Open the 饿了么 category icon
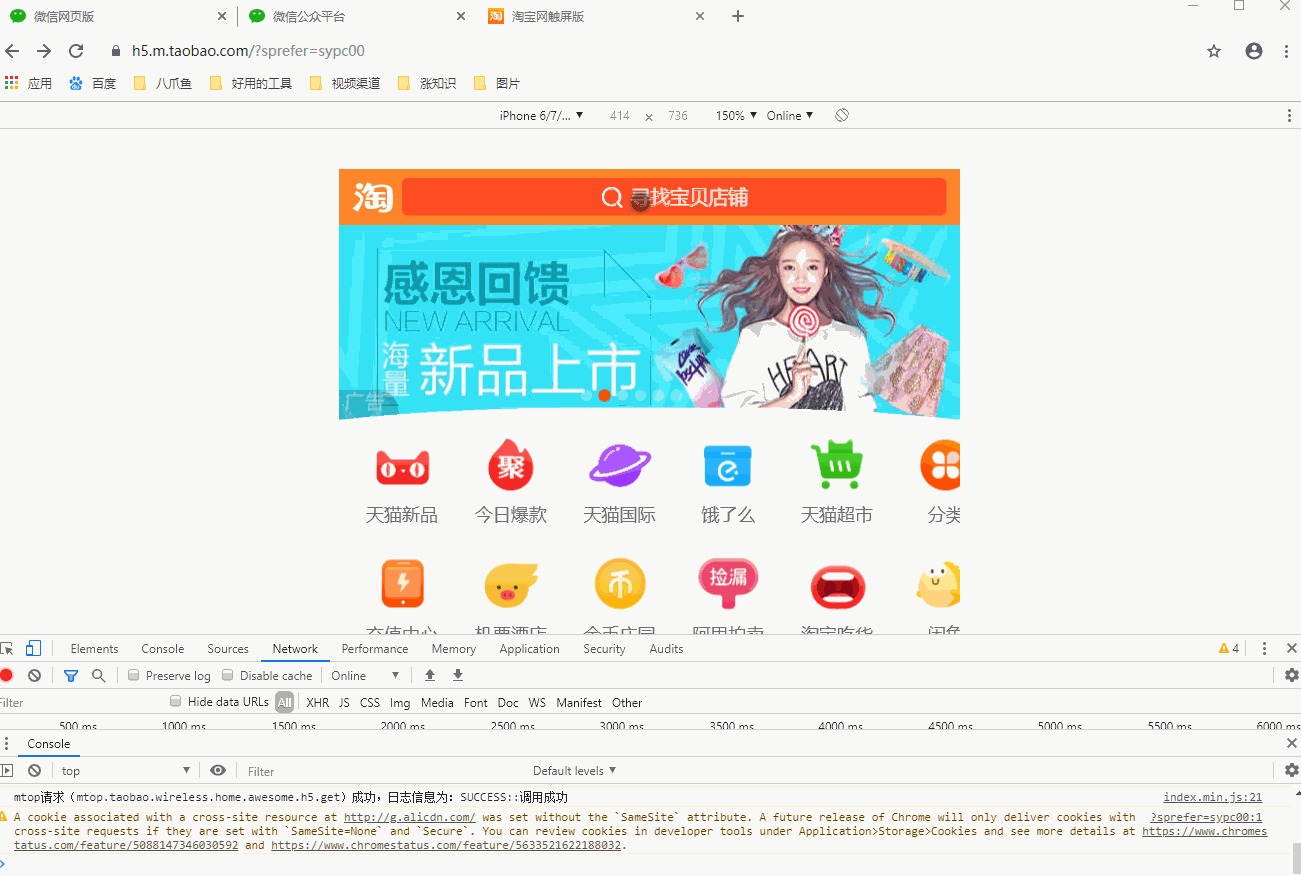The height and width of the screenshot is (876, 1301). (728, 465)
